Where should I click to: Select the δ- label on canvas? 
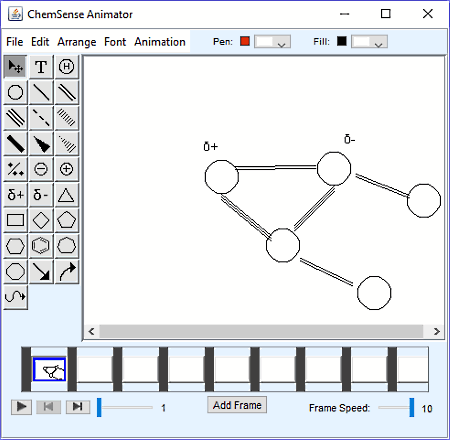click(349, 139)
